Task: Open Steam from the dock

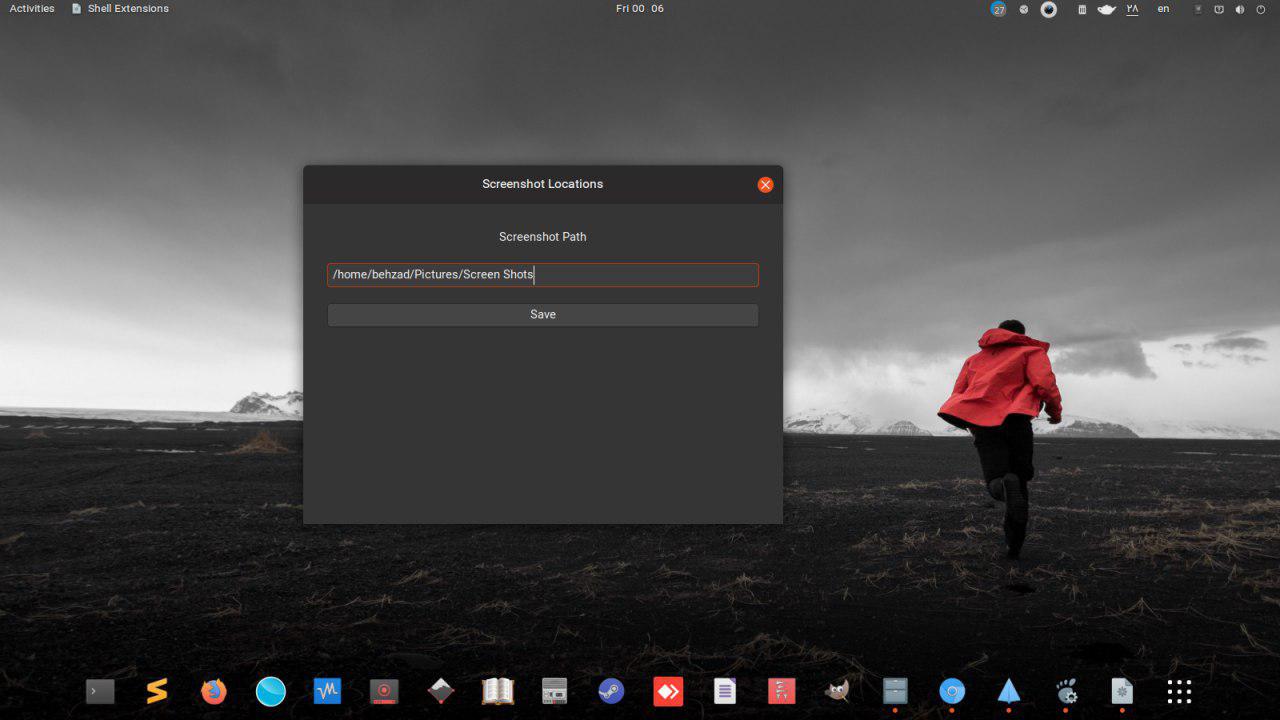Action: (x=611, y=691)
